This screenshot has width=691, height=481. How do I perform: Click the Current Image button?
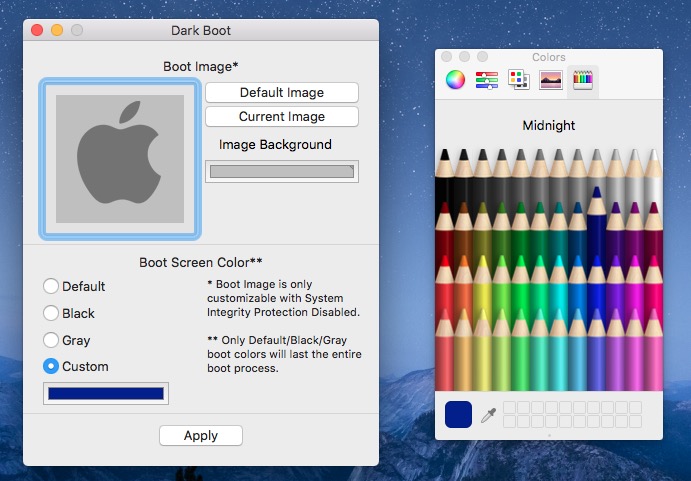coord(281,117)
